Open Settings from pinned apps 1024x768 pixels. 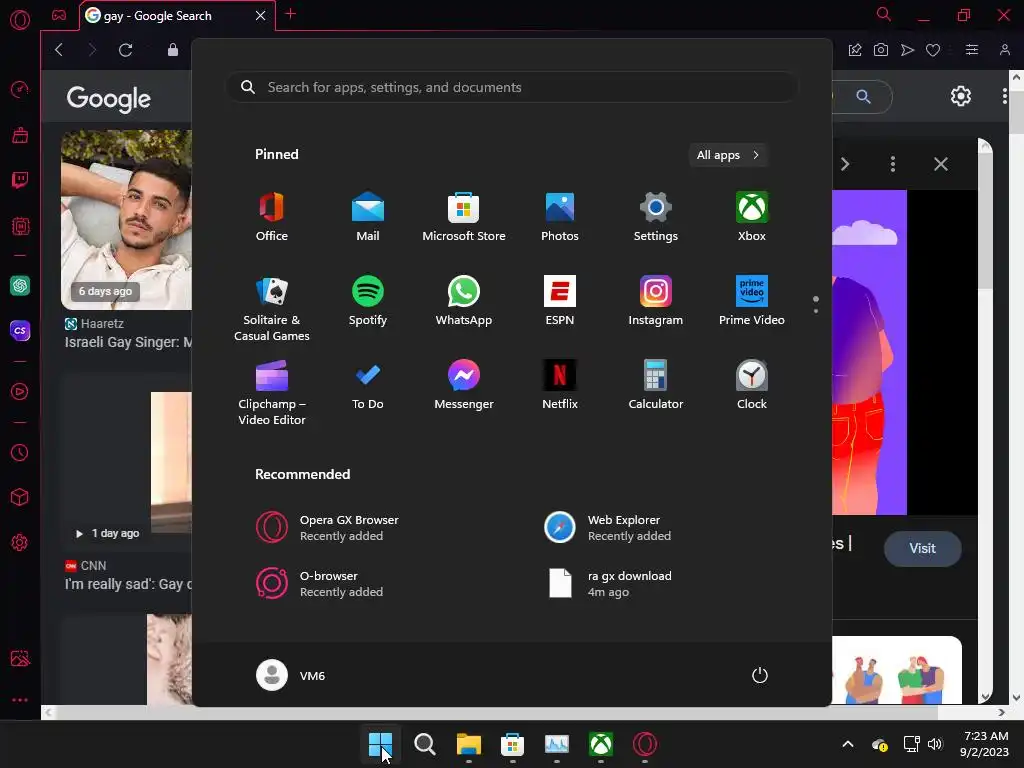coord(656,217)
